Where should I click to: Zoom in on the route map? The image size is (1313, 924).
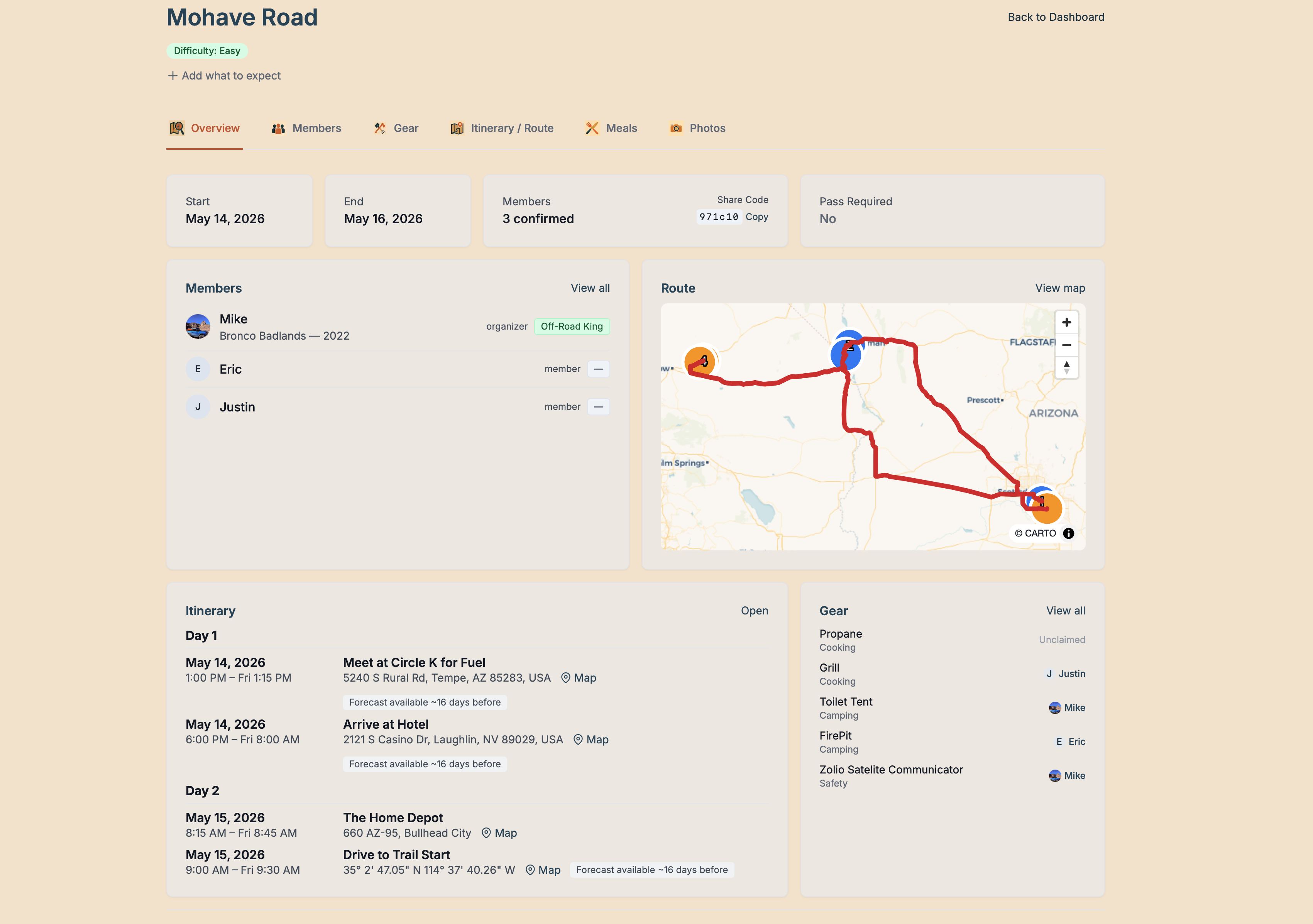click(x=1066, y=323)
